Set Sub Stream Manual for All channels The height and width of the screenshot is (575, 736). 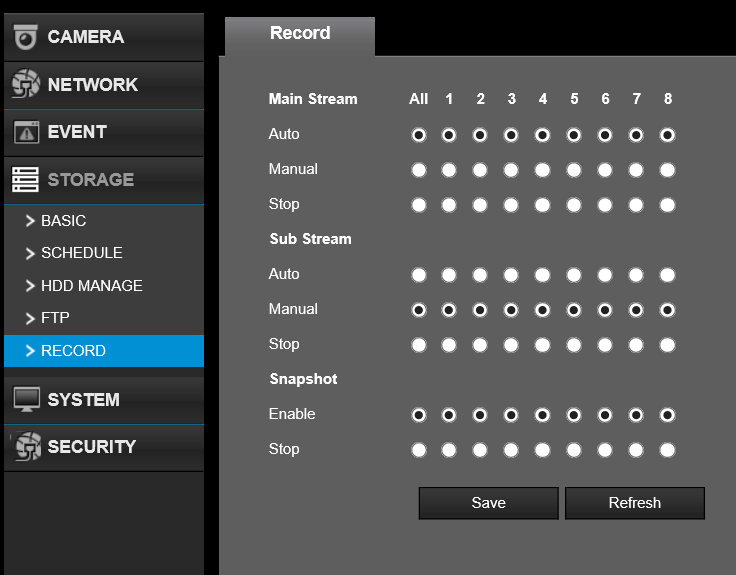[419, 310]
